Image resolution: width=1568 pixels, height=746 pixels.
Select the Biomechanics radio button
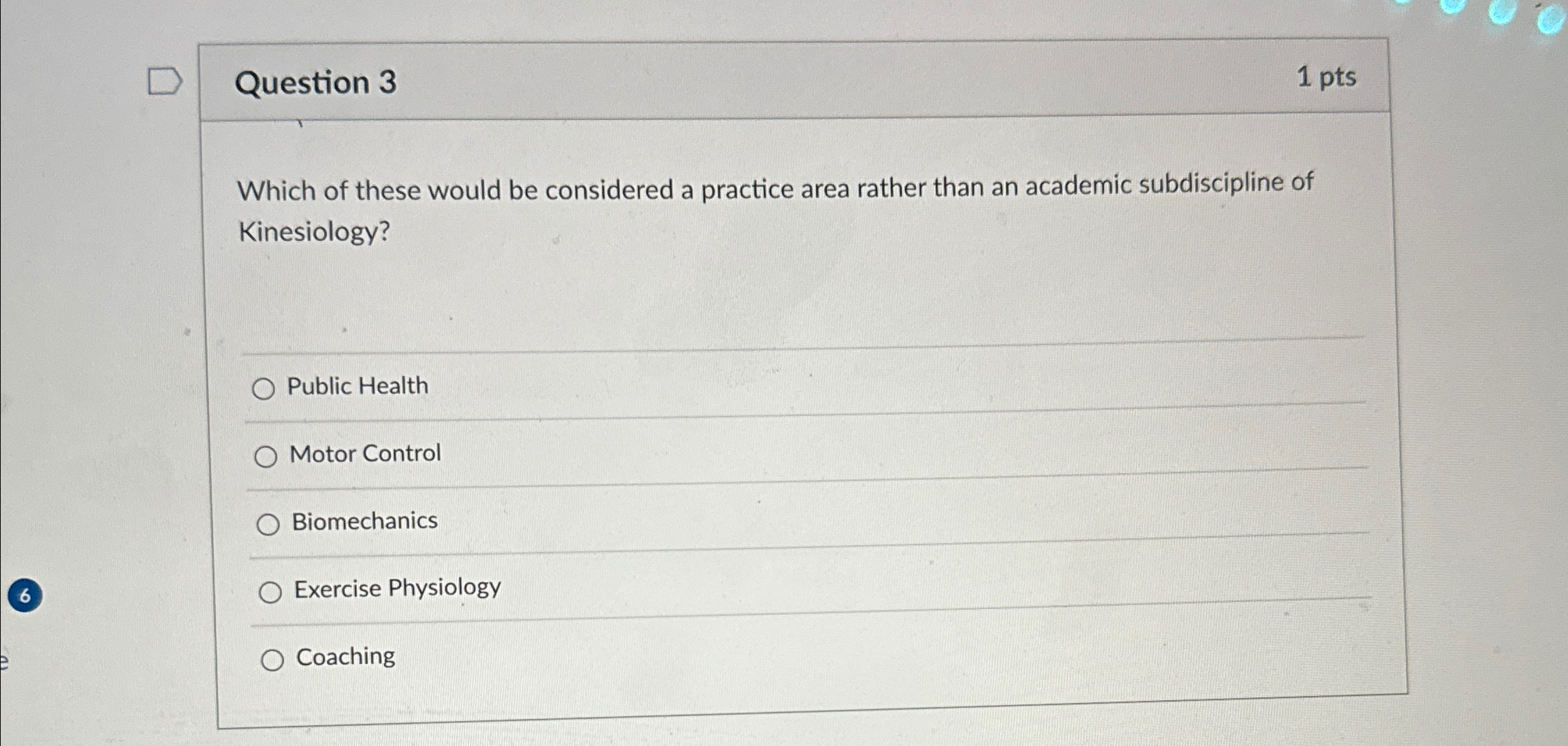point(269,524)
